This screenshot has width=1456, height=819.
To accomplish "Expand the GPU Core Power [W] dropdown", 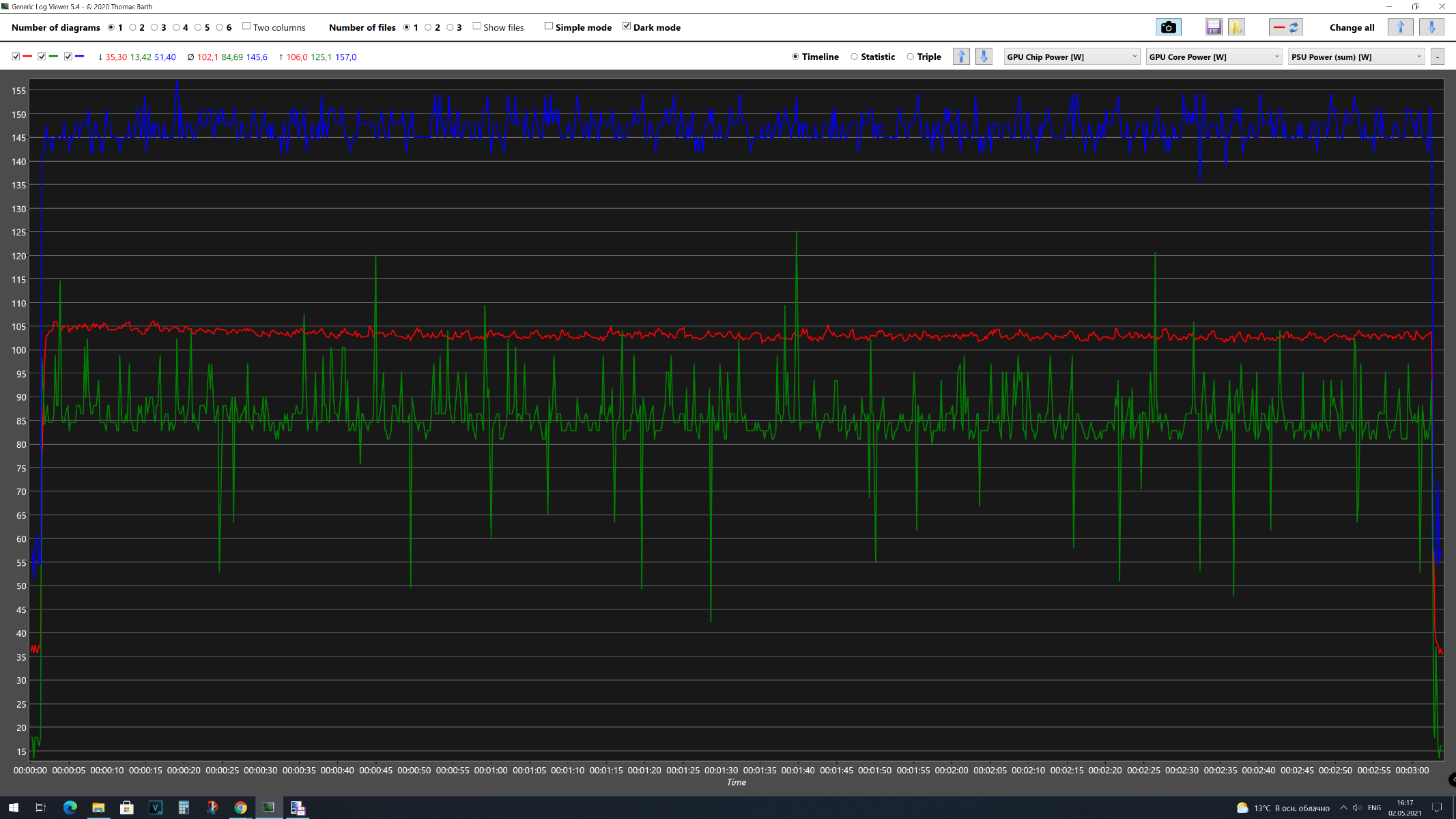I will (x=1214, y=57).
